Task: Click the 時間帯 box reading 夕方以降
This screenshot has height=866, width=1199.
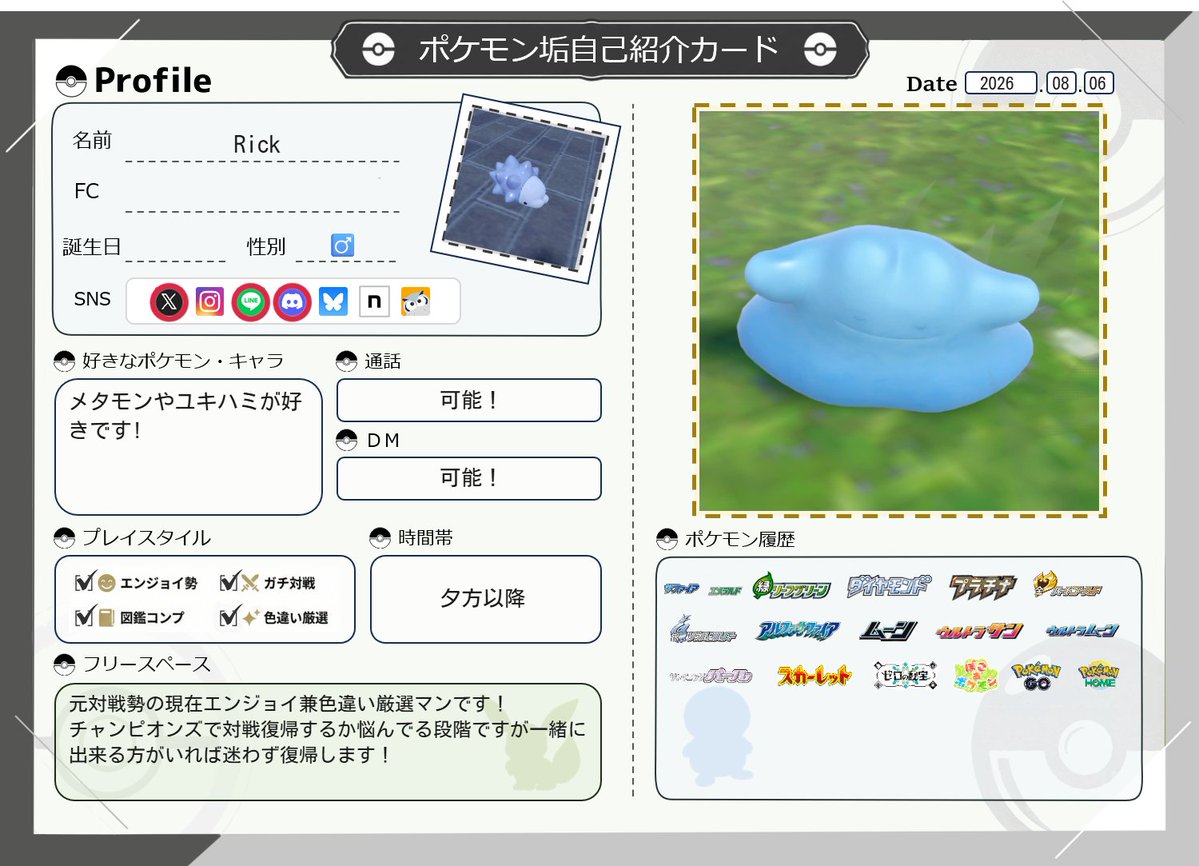Action: click(486, 598)
